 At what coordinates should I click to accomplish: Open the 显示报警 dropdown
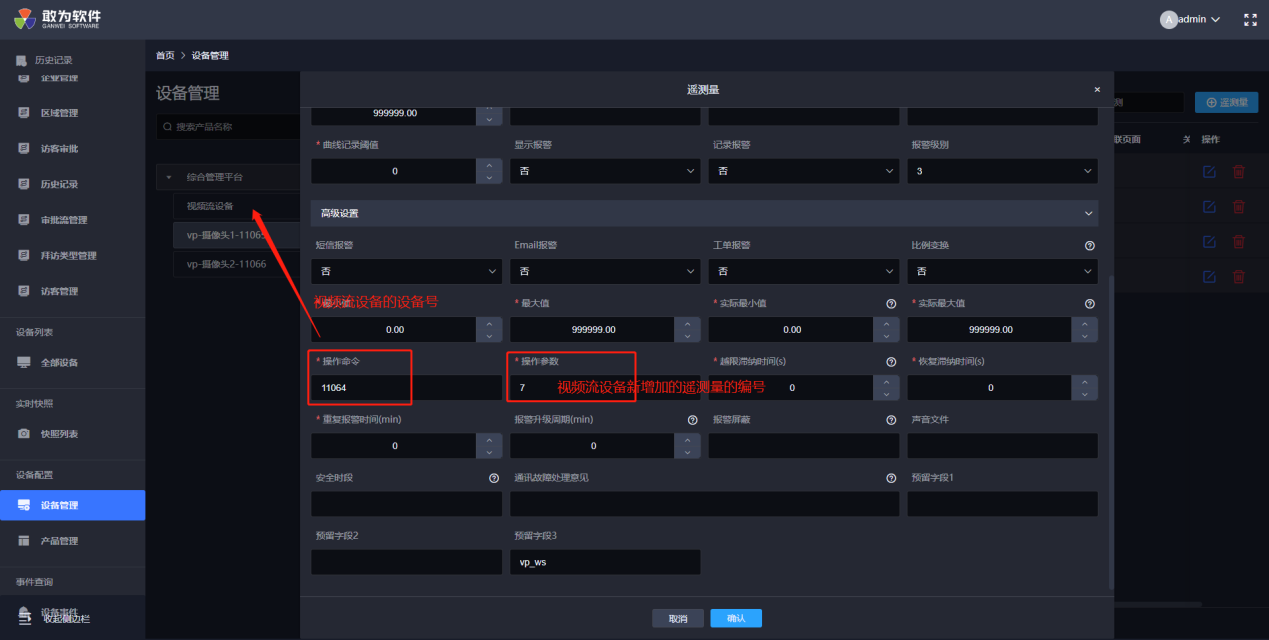[605, 171]
